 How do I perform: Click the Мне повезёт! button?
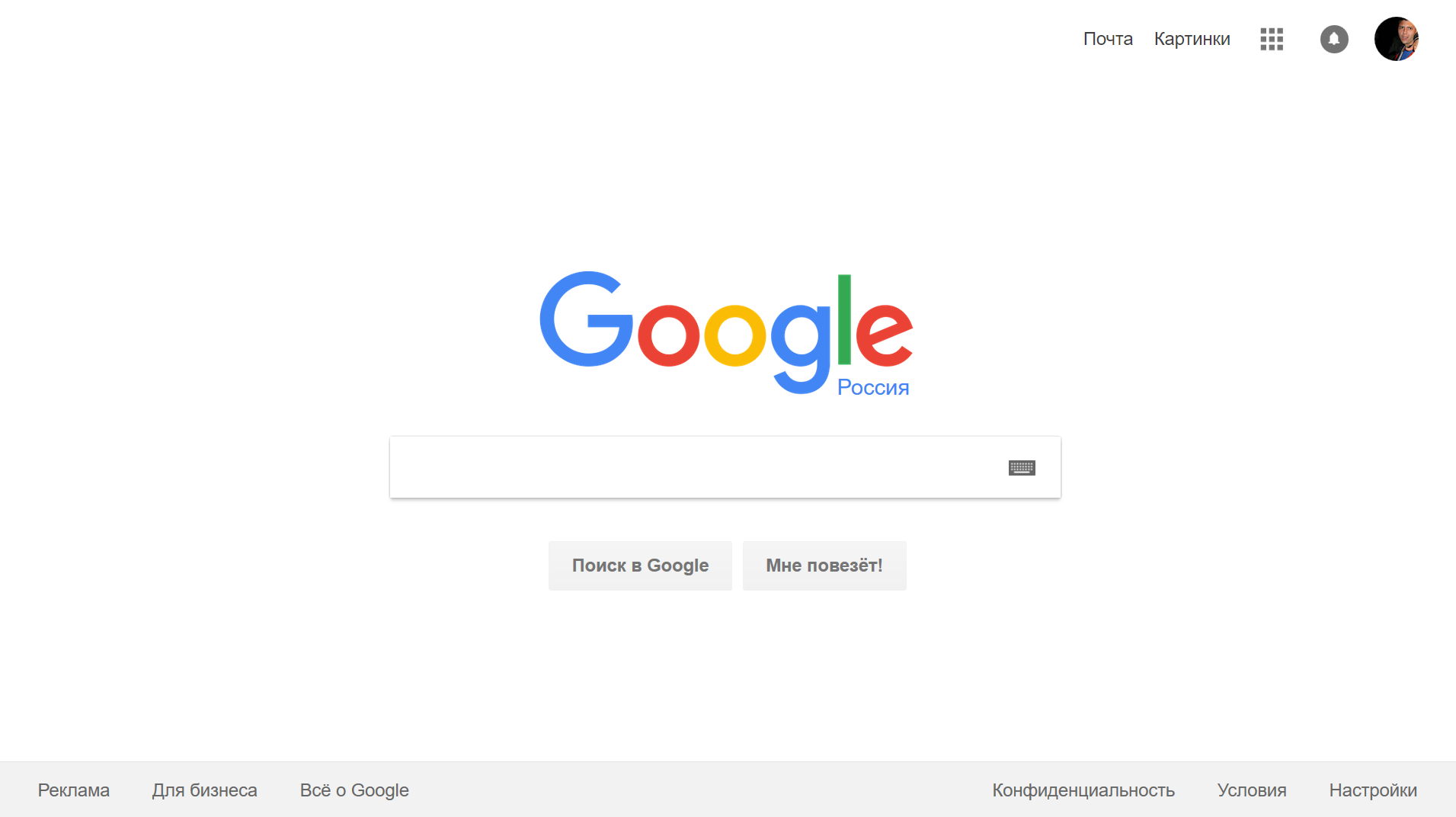(x=824, y=565)
